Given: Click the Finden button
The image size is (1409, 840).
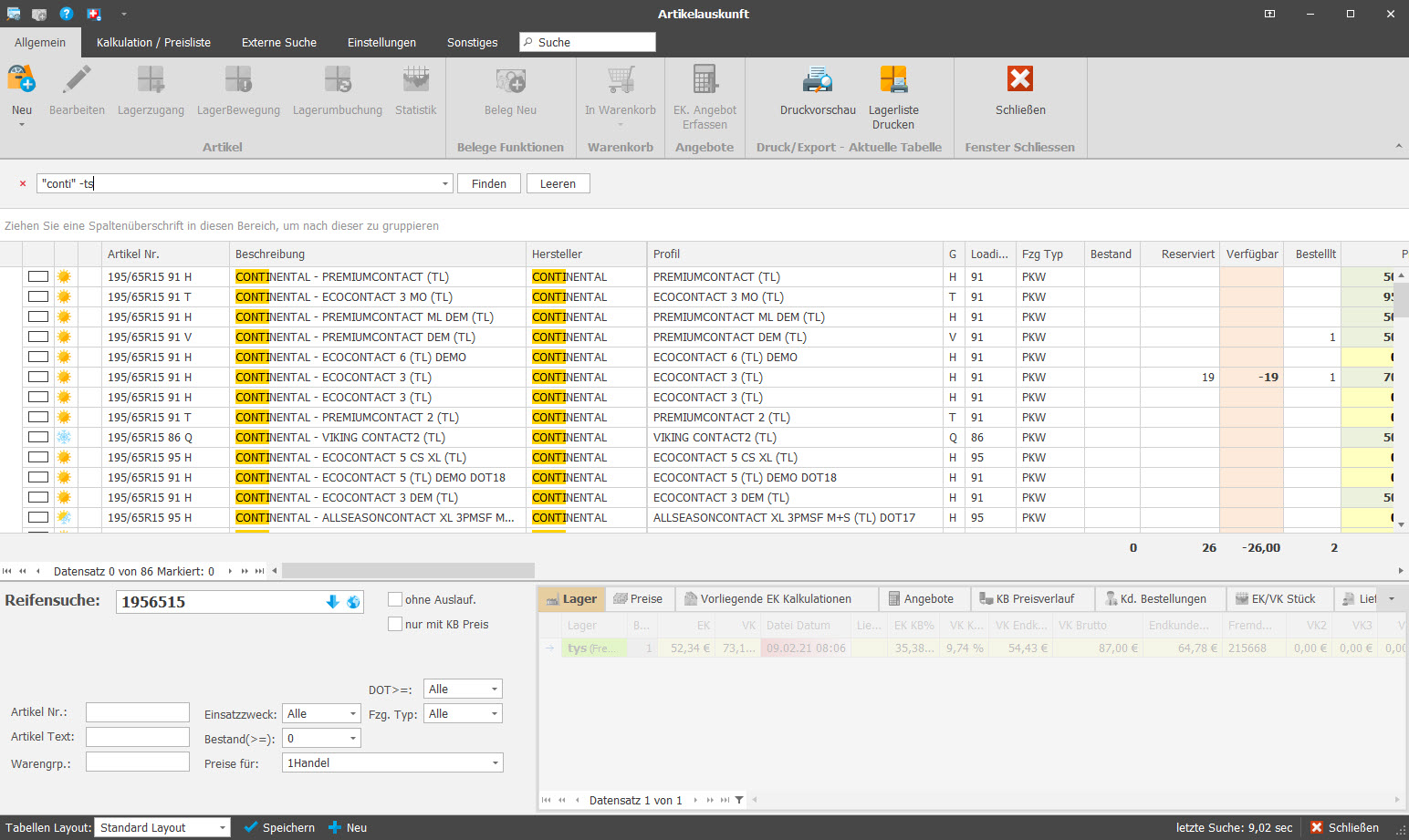Looking at the screenshot, I should click(x=488, y=183).
